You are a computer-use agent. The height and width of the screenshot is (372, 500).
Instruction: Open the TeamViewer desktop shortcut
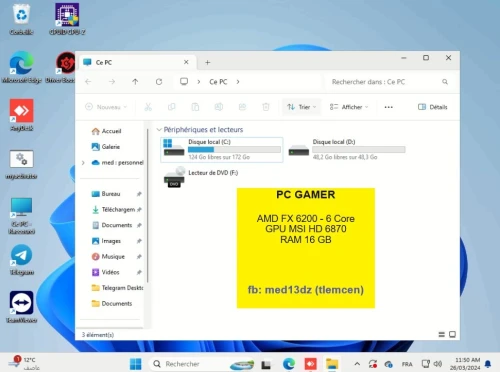(x=21, y=307)
